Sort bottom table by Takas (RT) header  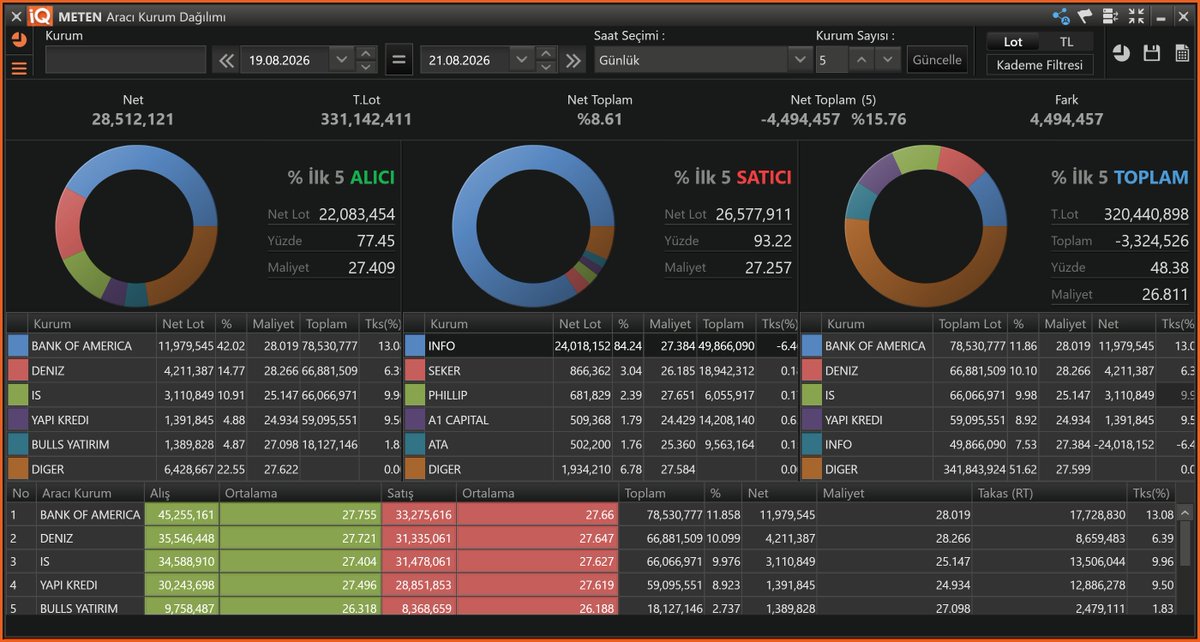tap(1050, 493)
